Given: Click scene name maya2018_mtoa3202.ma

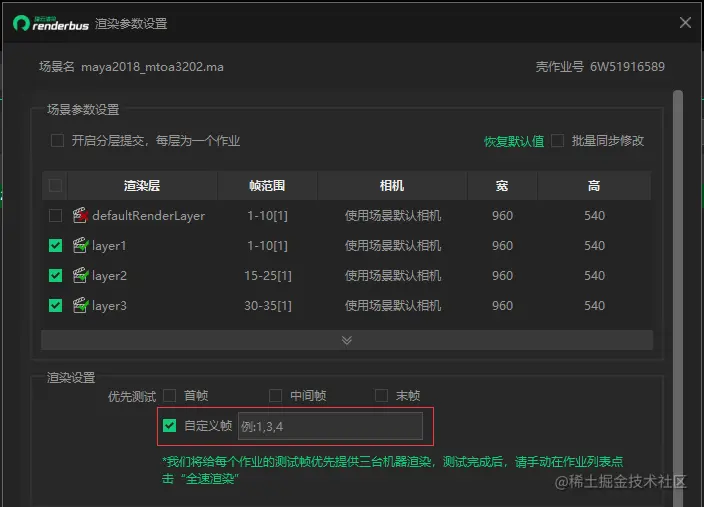Looking at the screenshot, I should click(152, 67).
